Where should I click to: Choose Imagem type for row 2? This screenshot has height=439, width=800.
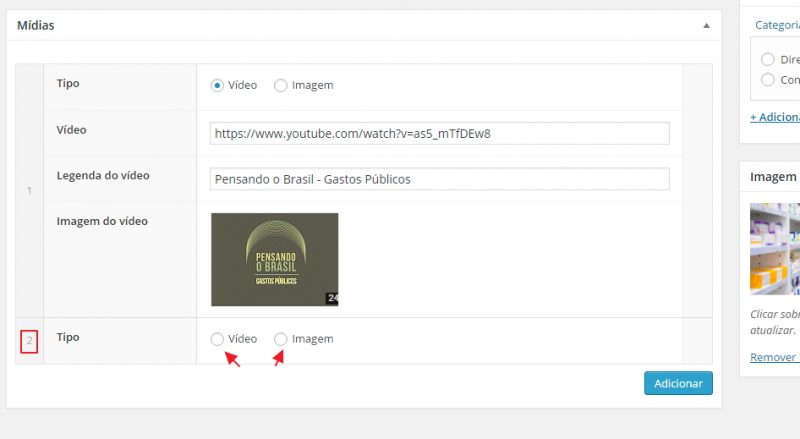click(281, 339)
